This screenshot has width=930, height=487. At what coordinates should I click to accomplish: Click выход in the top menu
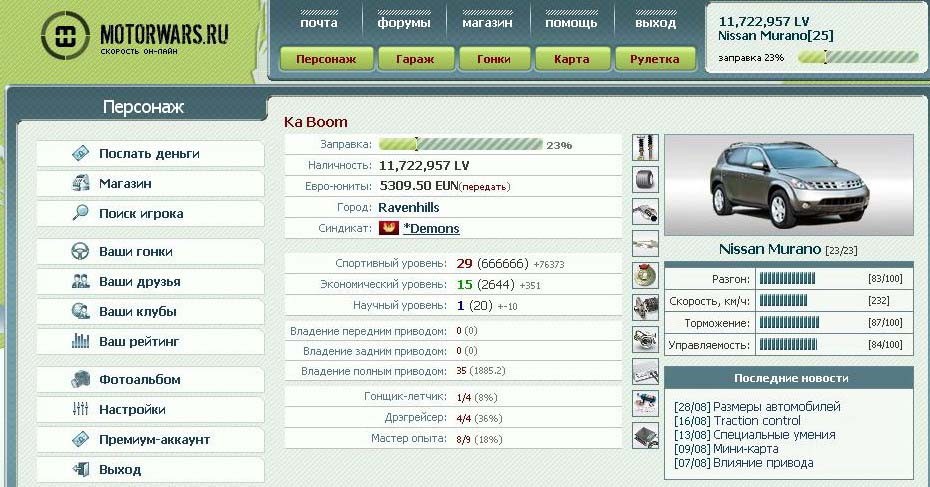coord(655,23)
